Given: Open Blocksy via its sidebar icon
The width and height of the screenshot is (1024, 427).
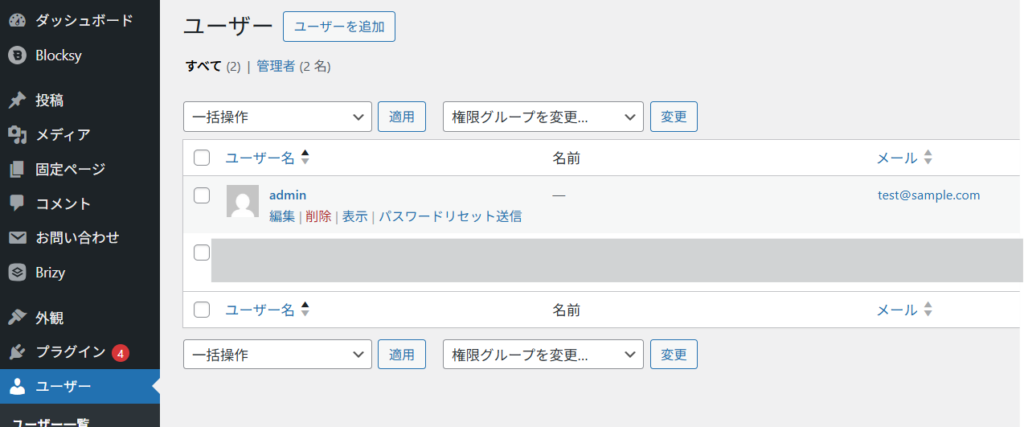Looking at the screenshot, I should coord(16,55).
